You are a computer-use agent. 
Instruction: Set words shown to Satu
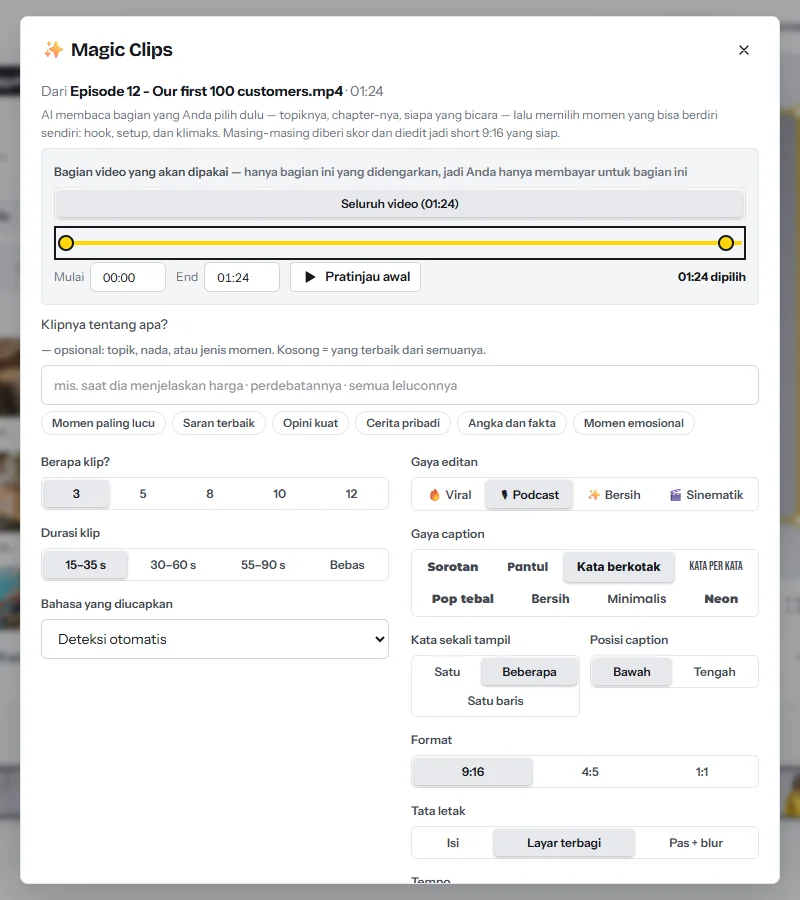tap(447, 672)
